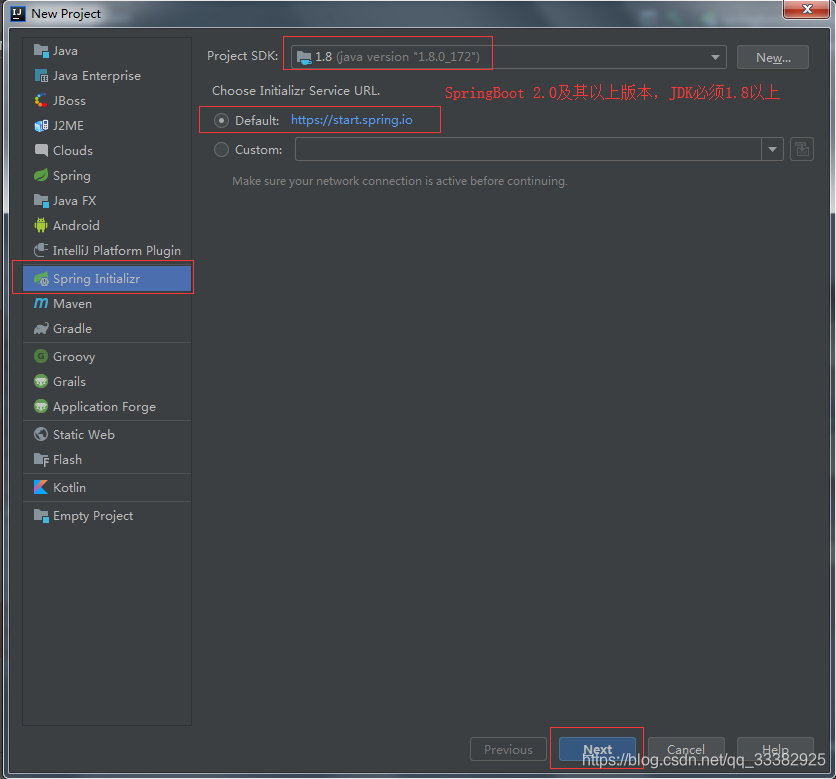Click the SDK folder icon in combo box
The height and width of the screenshot is (779, 836).
tap(304, 57)
